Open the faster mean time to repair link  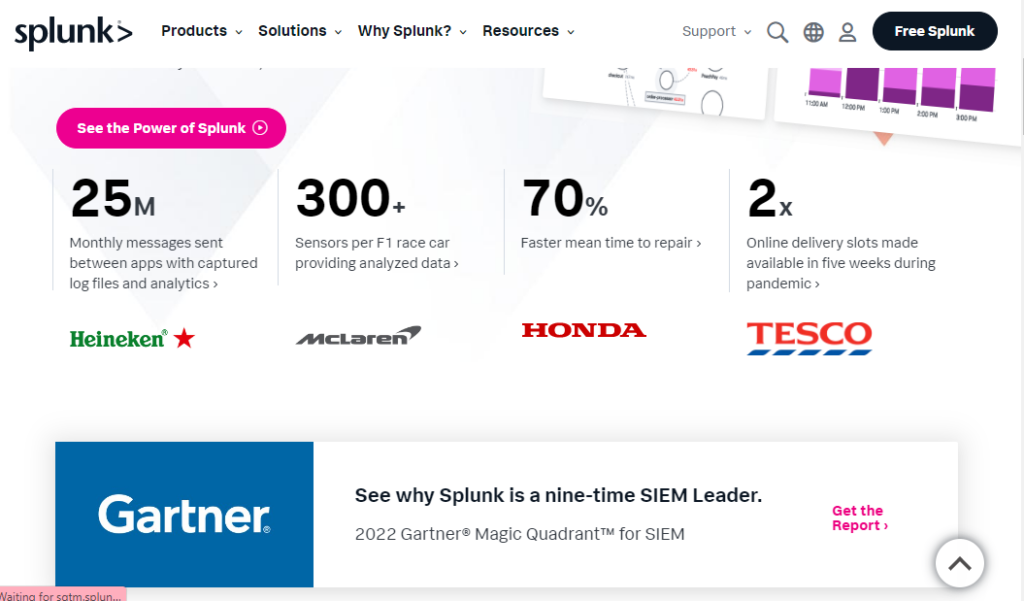(x=611, y=242)
